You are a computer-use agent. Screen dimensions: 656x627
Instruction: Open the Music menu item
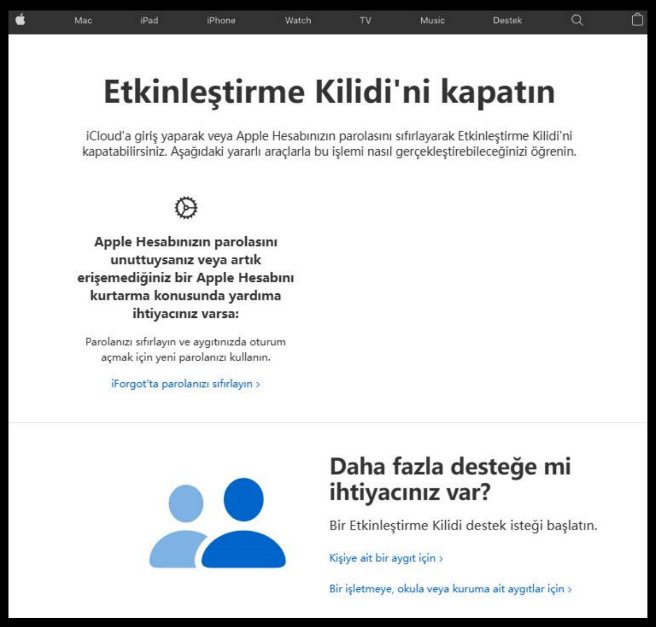click(432, 20)
